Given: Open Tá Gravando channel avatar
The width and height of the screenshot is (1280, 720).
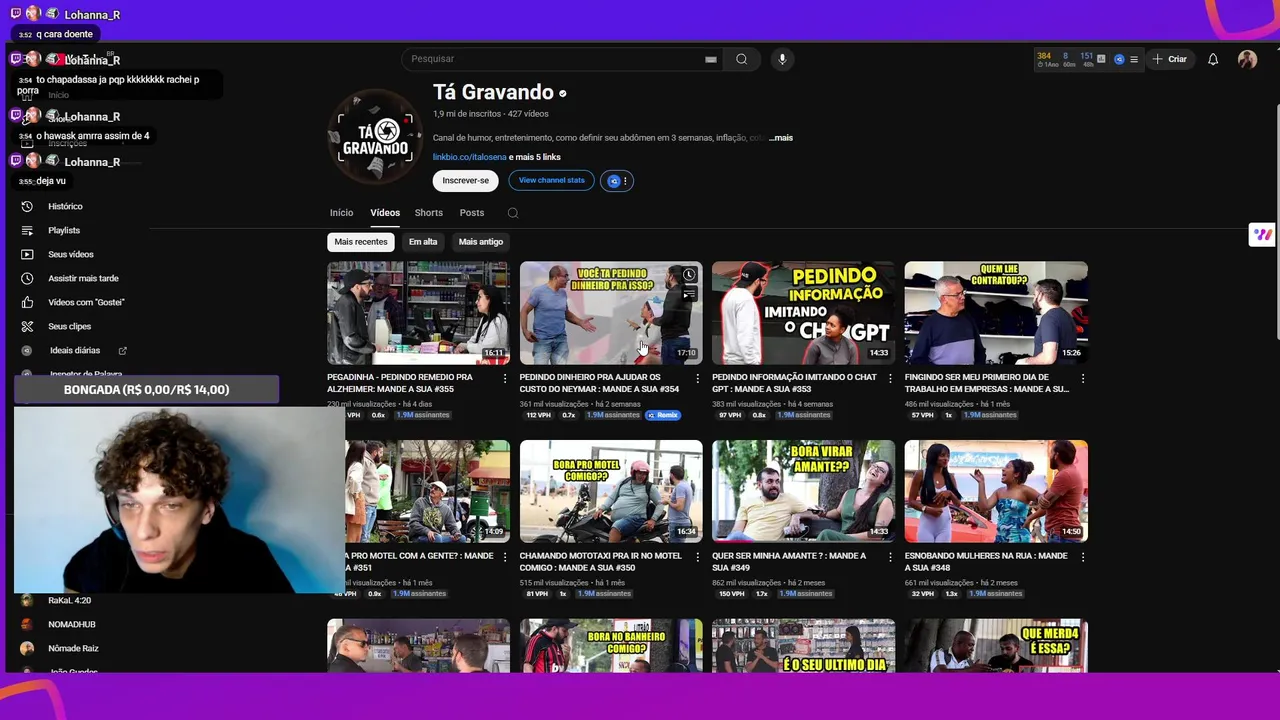Looking at the screenshot, I should 375,137.
